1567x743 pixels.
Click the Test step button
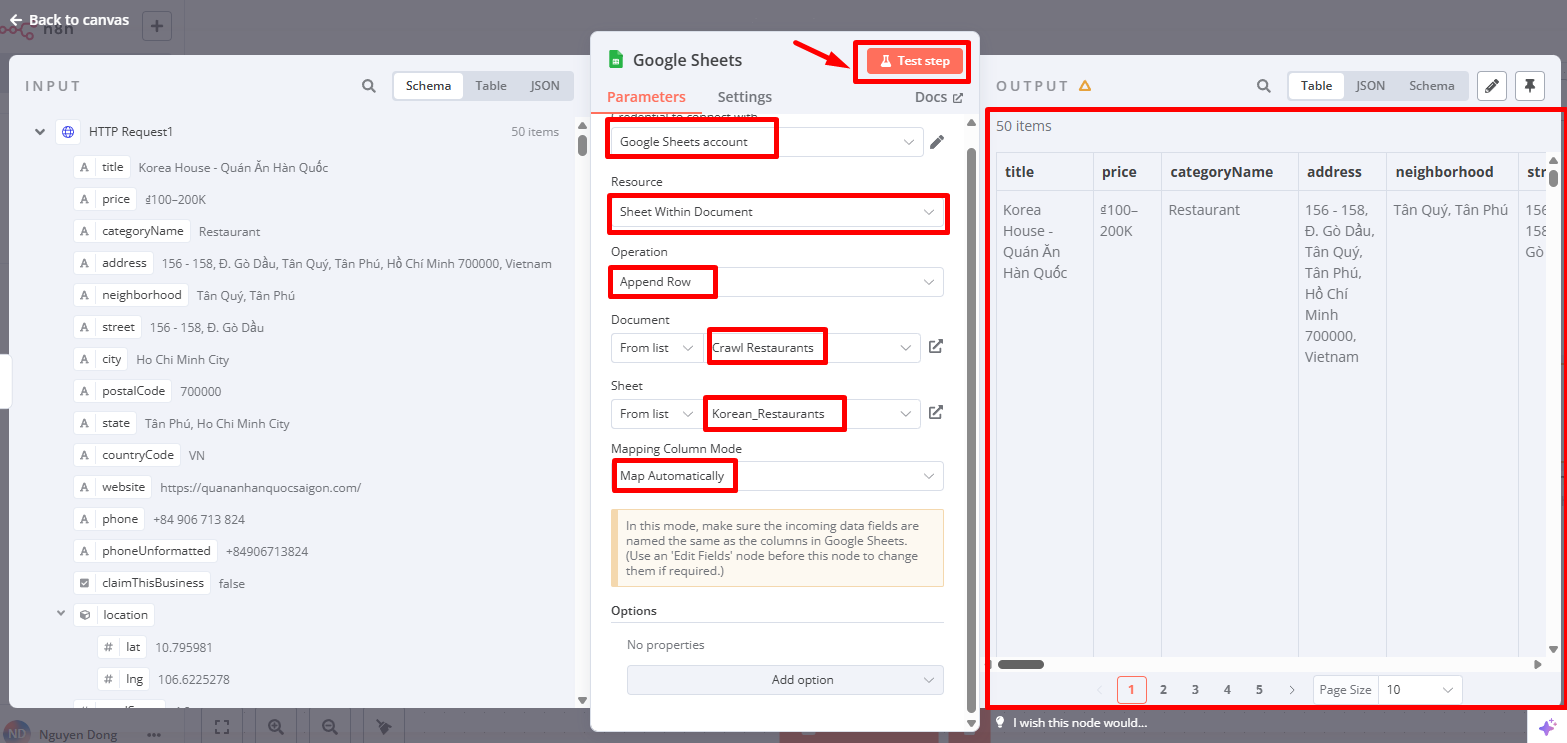[x=914, y=61]
